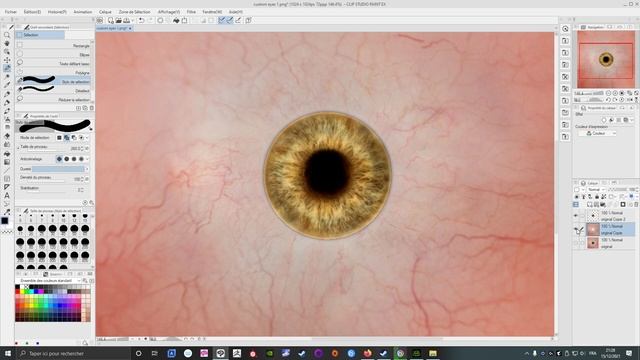
Task: Select the Polyline selection sub tool
Action: [x=54, y=72]
